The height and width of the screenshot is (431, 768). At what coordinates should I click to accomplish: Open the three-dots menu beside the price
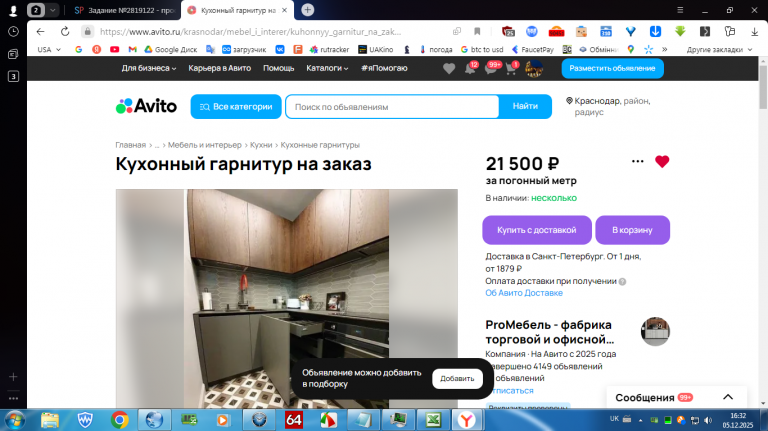pyautogui.click(x=637, y=161)
